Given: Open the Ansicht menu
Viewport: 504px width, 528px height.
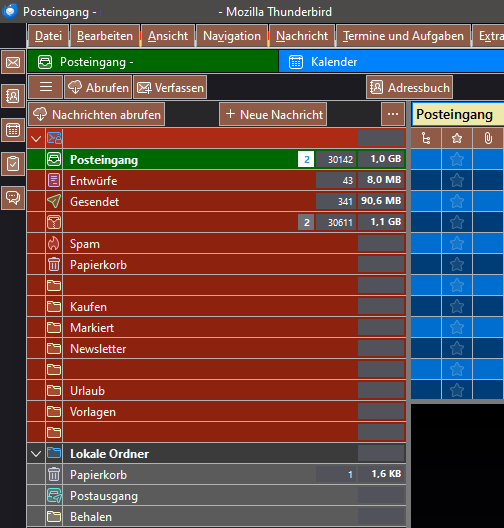Looking at the screenshot, I should pyautogui.click(x=168, y=36).
